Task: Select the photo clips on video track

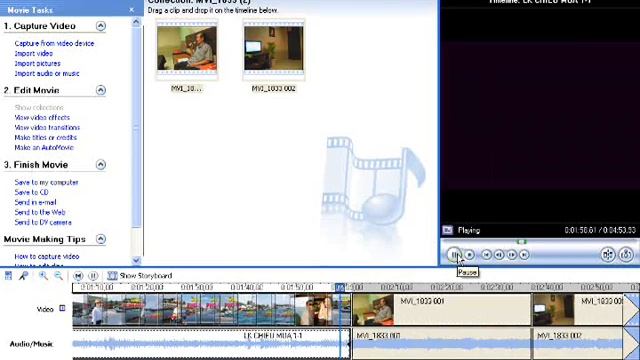Action: (x=211, y=309)
